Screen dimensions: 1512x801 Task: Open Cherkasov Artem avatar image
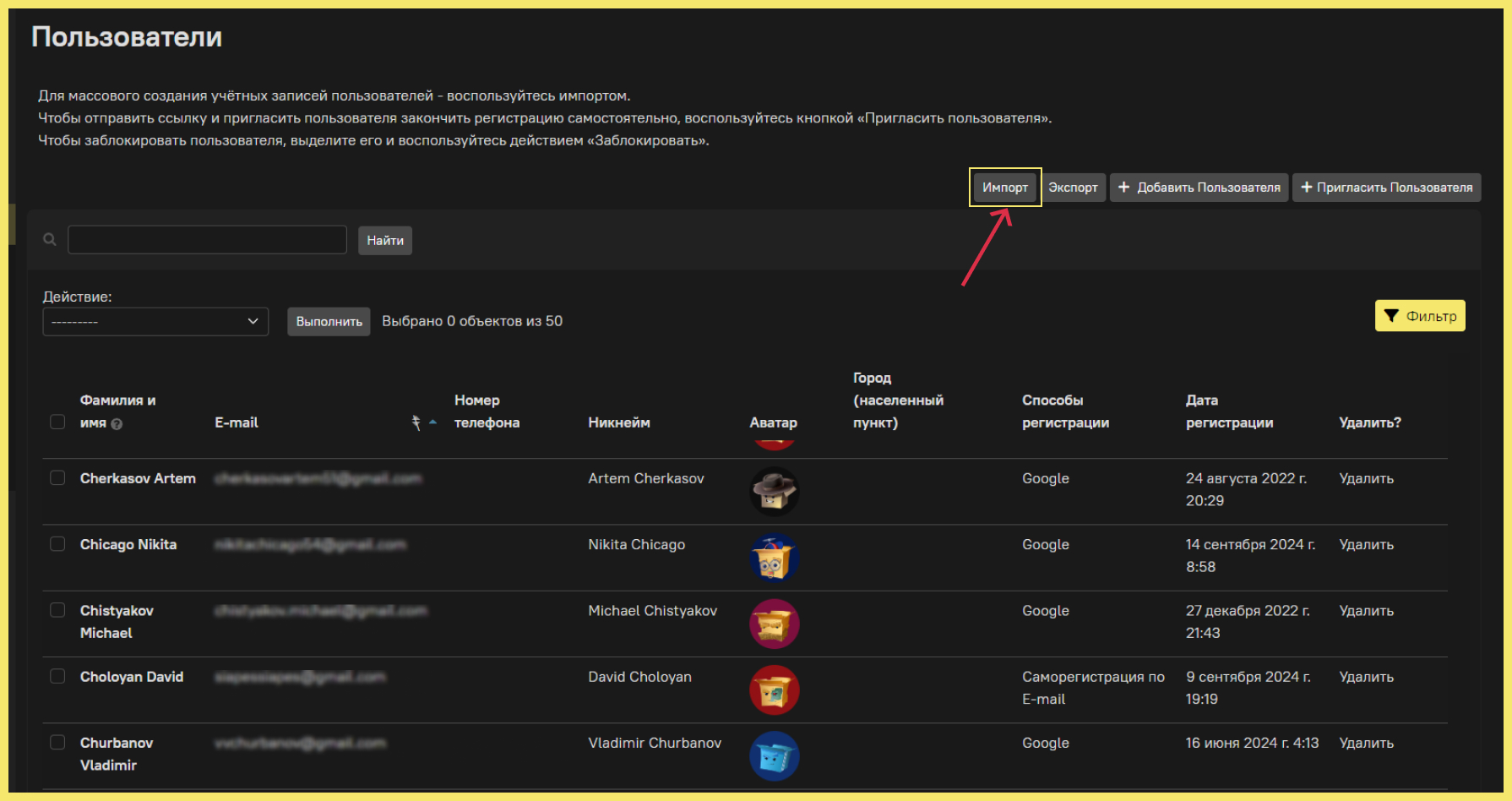(774, 491)
